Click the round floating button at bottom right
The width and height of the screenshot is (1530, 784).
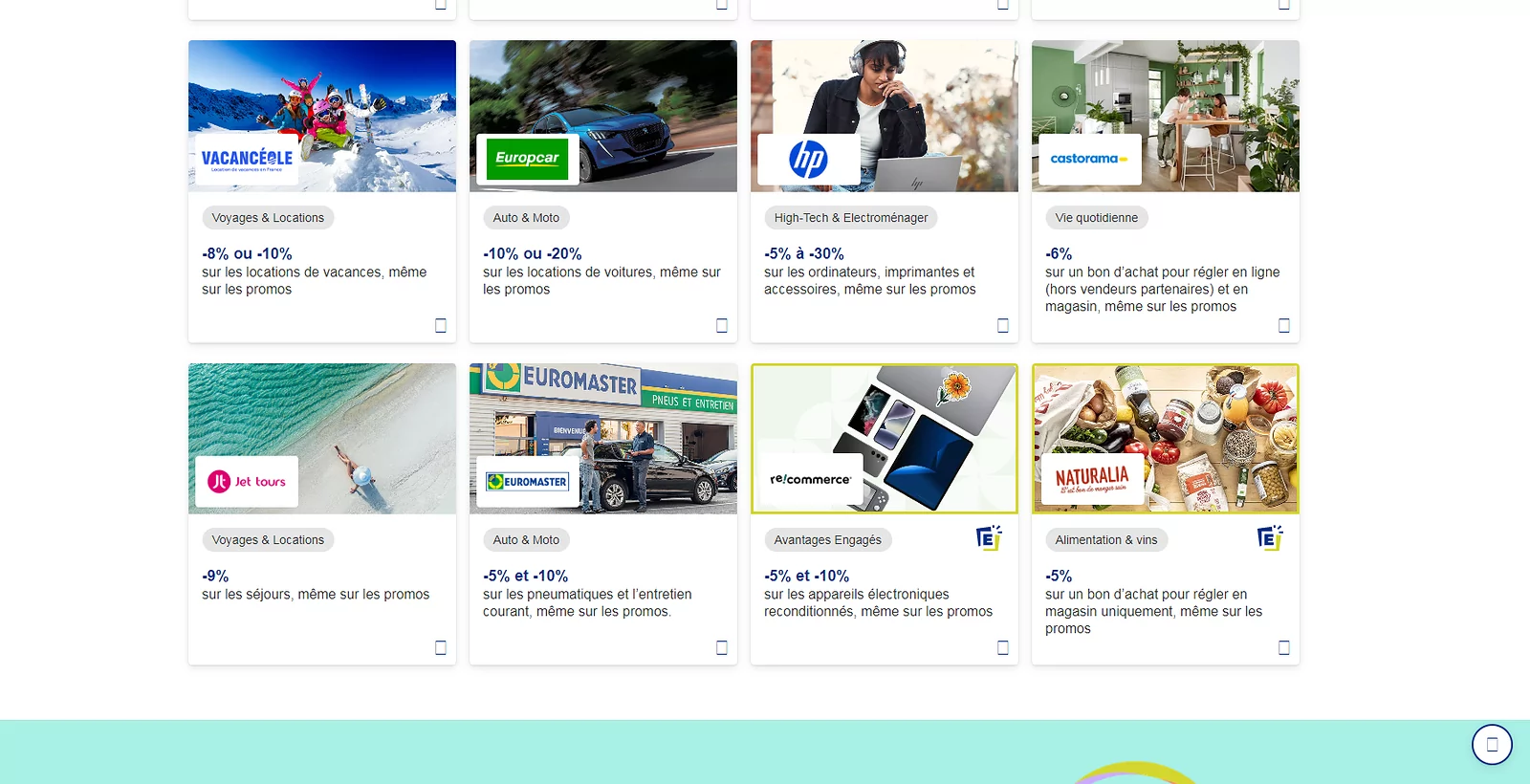(x=1492, y=745)
